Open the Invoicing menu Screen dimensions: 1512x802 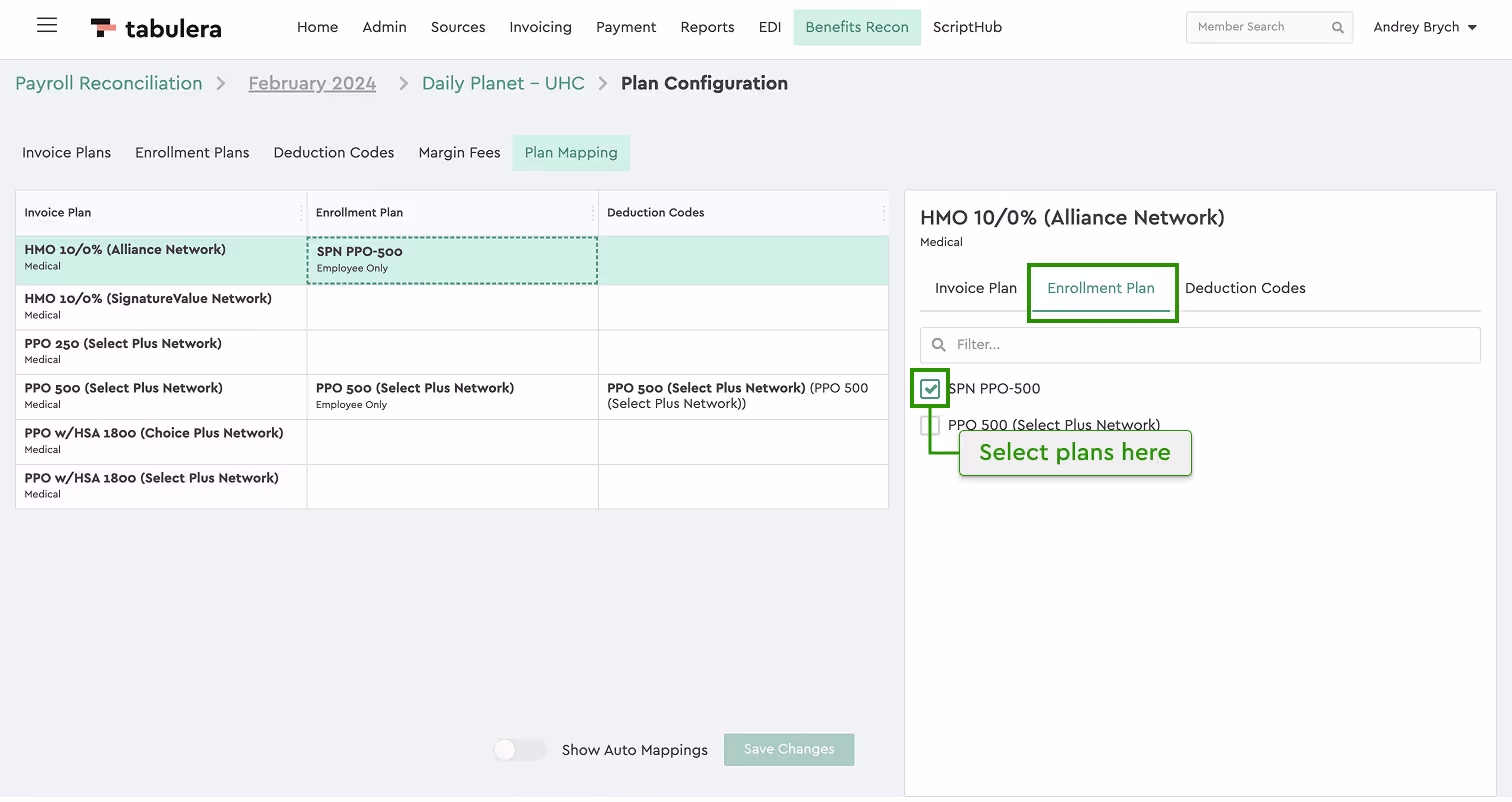click(x=540, y=27)
